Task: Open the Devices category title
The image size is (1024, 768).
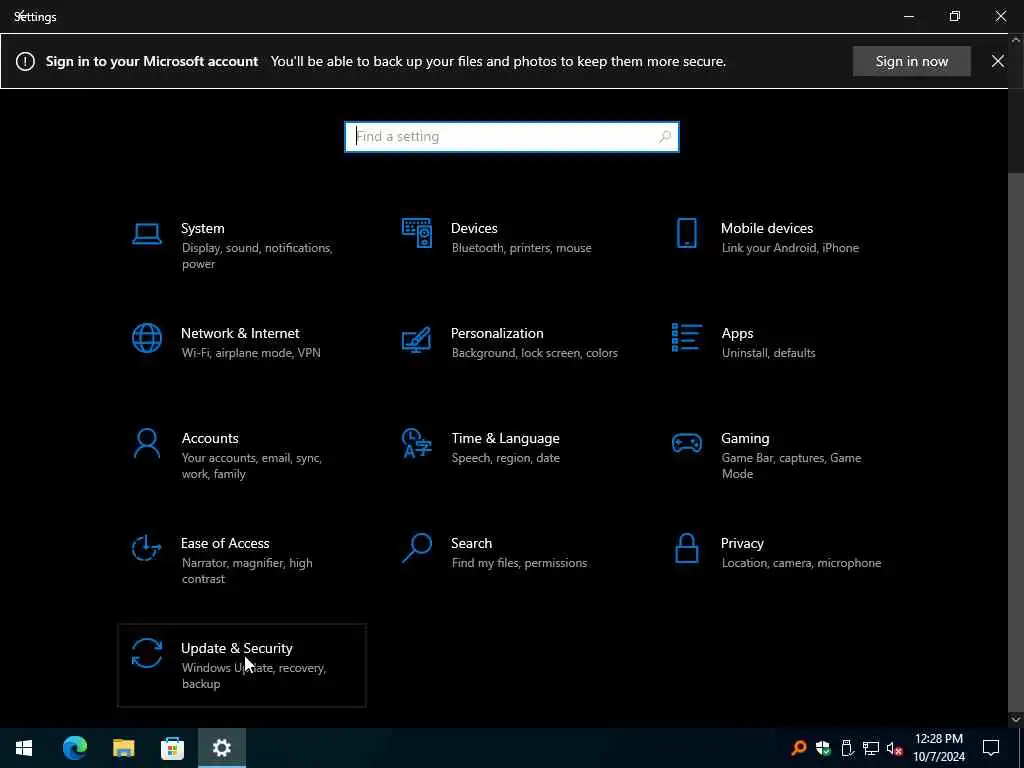Action: [x=474, y=228]
